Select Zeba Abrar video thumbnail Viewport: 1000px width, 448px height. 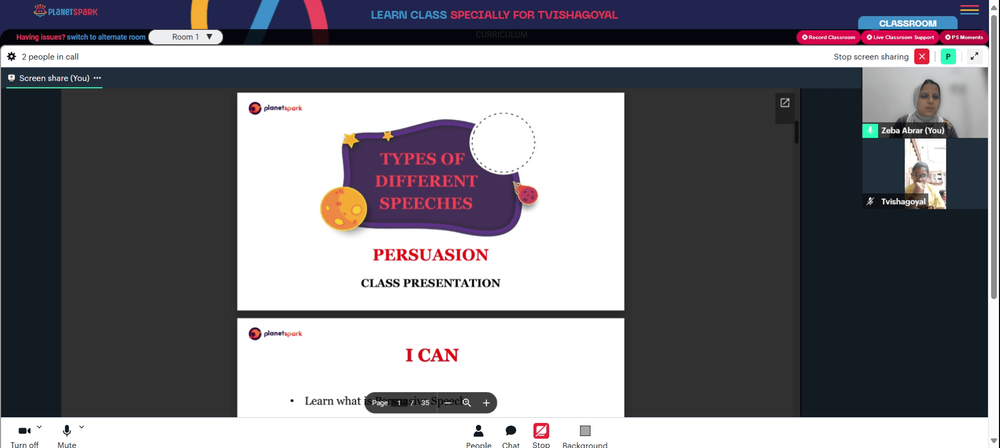(925, 103)
